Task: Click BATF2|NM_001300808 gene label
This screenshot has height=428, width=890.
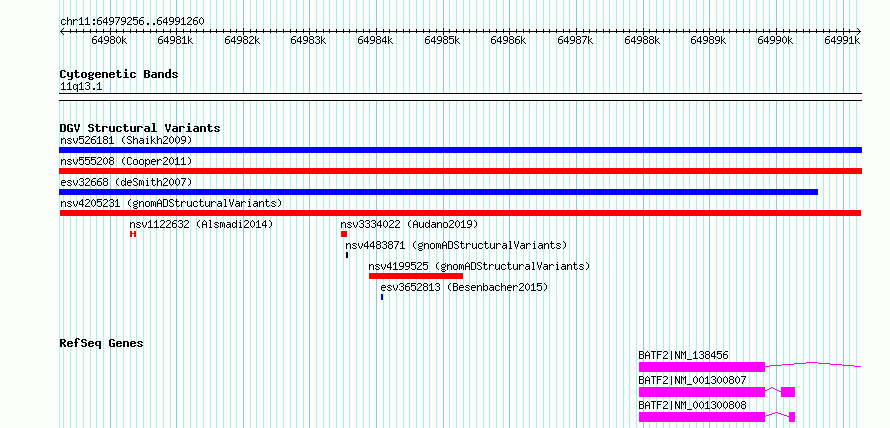Action: [692, 405]
